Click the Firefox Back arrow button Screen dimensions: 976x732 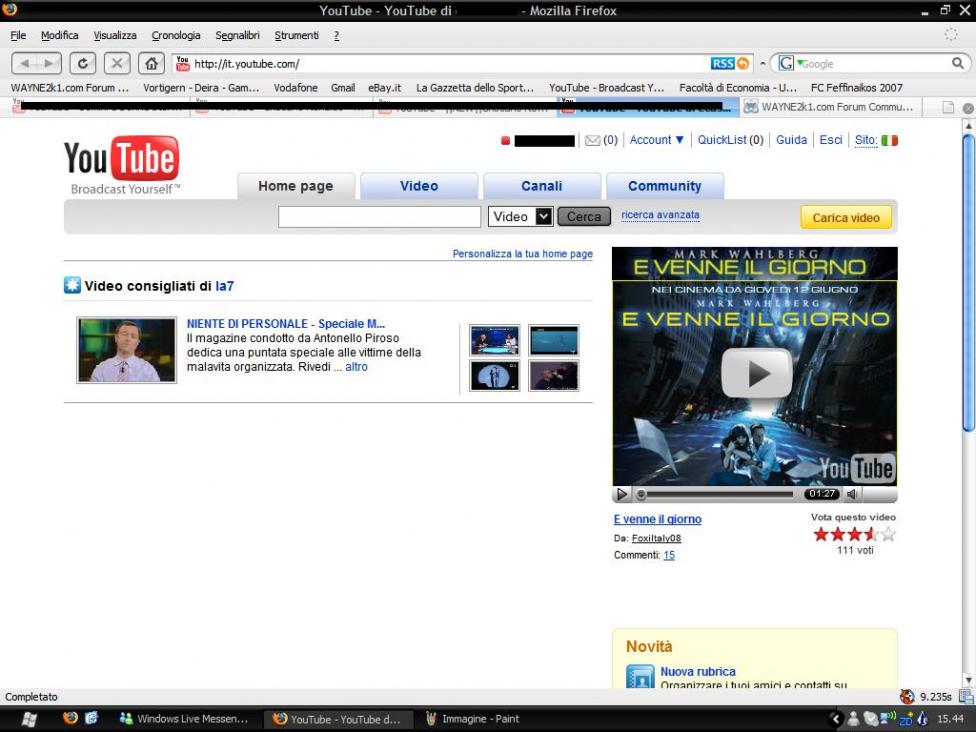24,63
